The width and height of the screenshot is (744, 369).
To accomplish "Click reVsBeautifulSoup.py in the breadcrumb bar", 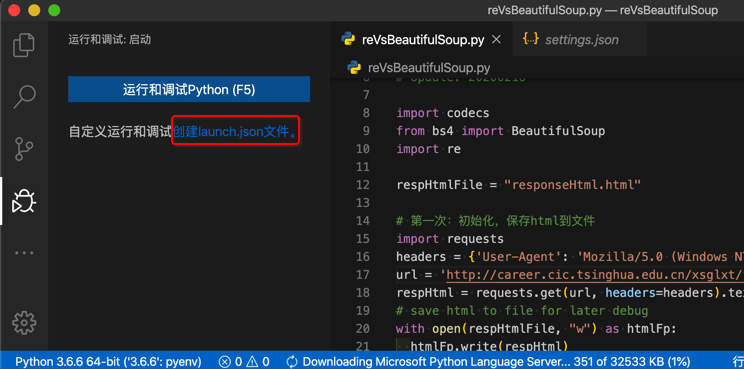I will click(x=428, y=67).
